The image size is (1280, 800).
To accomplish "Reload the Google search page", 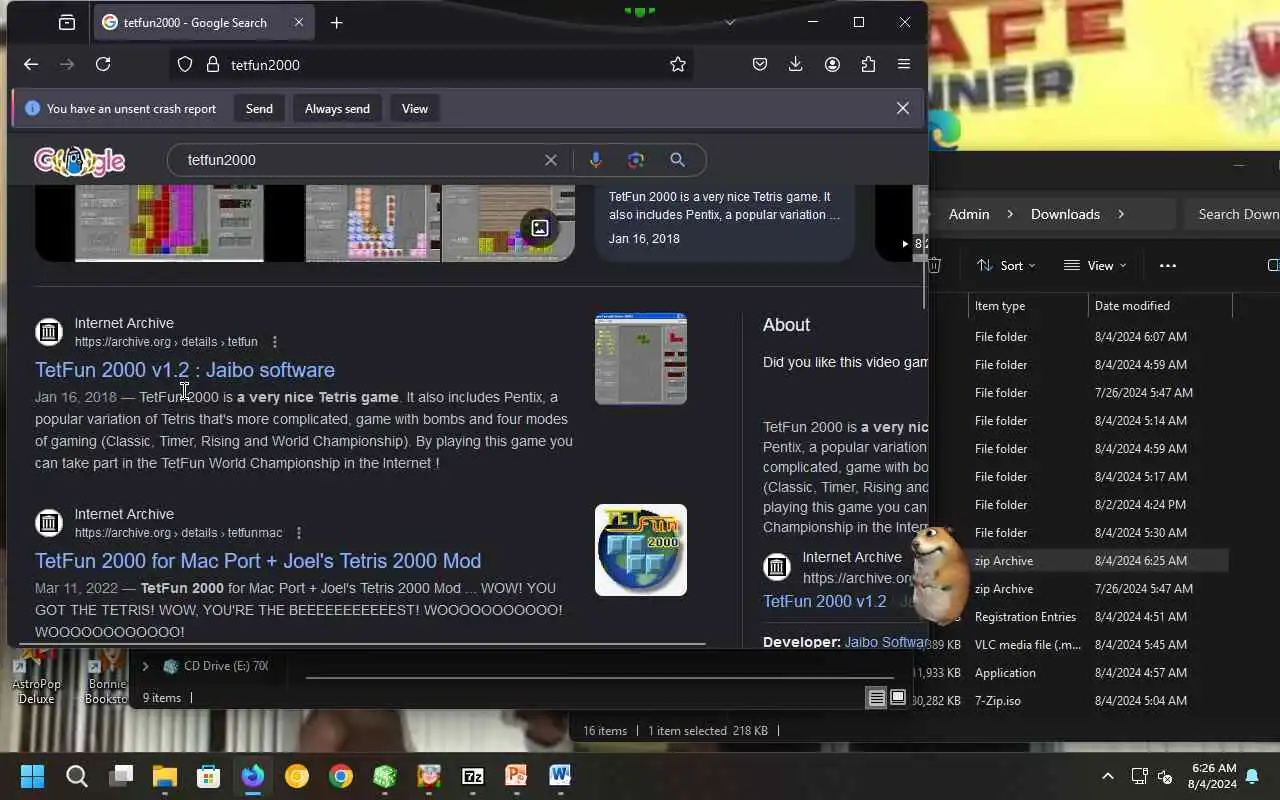I will point(103,64).
